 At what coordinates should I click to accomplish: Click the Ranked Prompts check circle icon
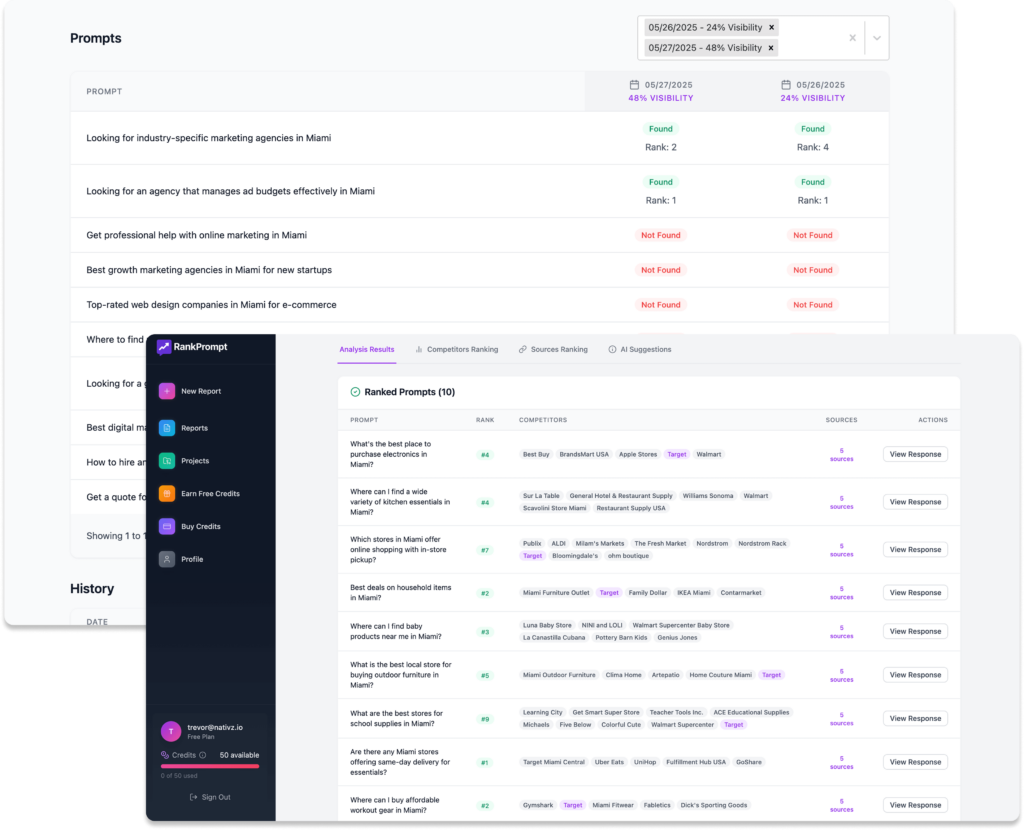tap(355, 392)
